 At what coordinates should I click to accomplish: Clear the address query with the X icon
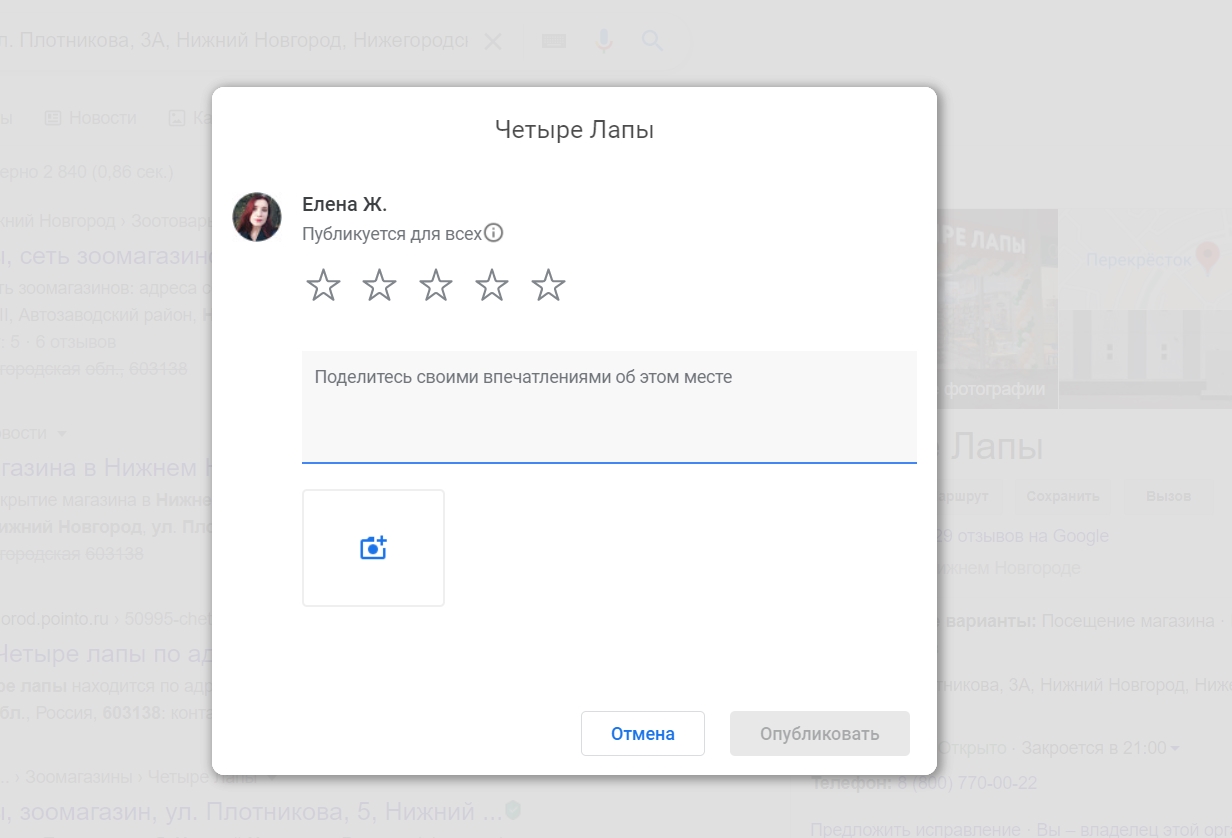click(493, 40)
